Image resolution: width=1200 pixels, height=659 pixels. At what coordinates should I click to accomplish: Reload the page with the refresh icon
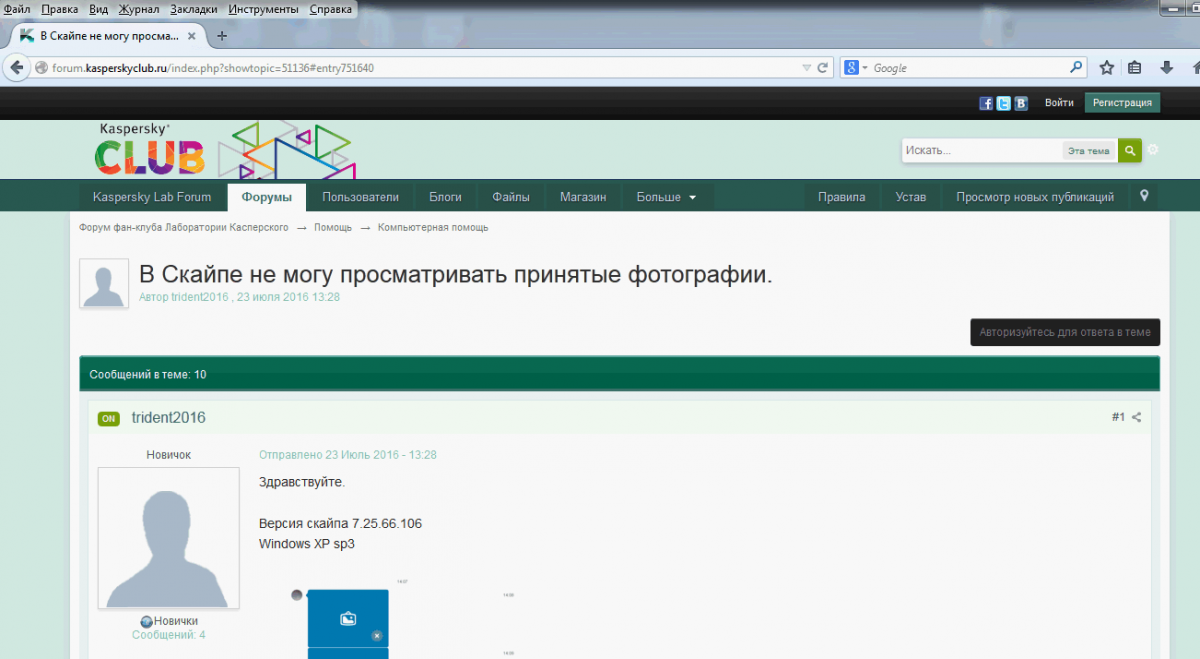(823, 68)
